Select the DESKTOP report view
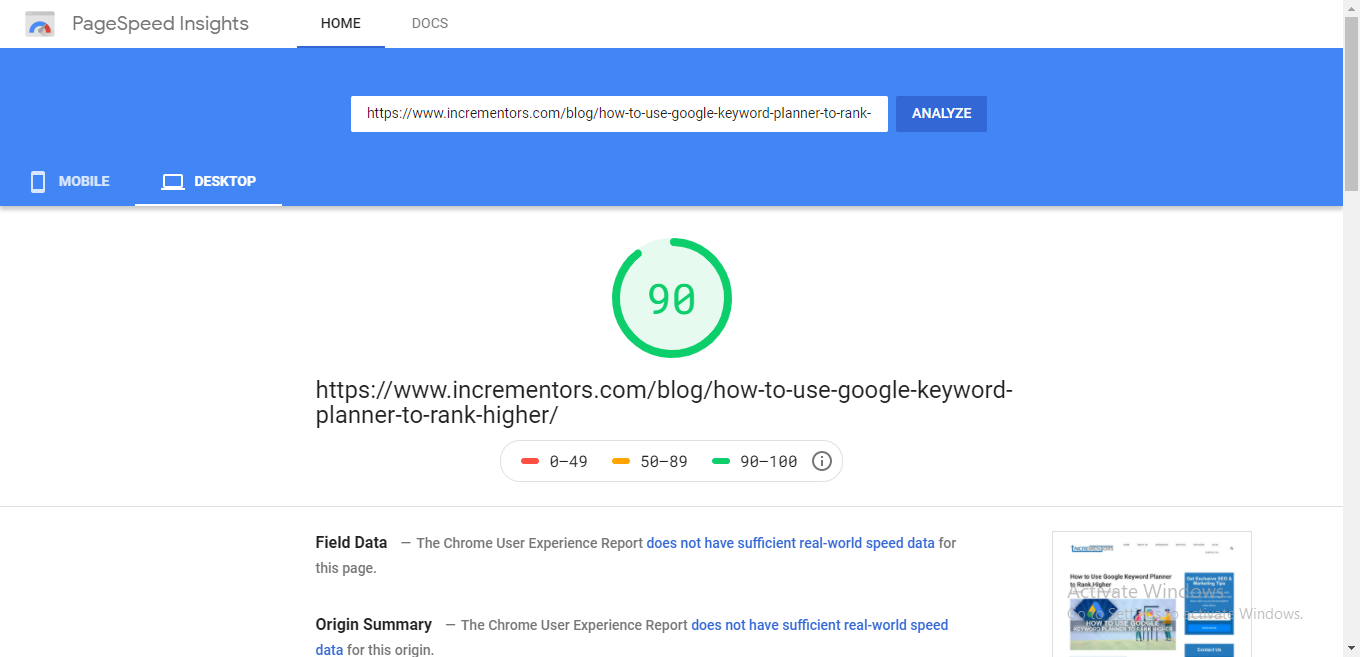This screenshot has height=657, width=1360. click(208, 181)
